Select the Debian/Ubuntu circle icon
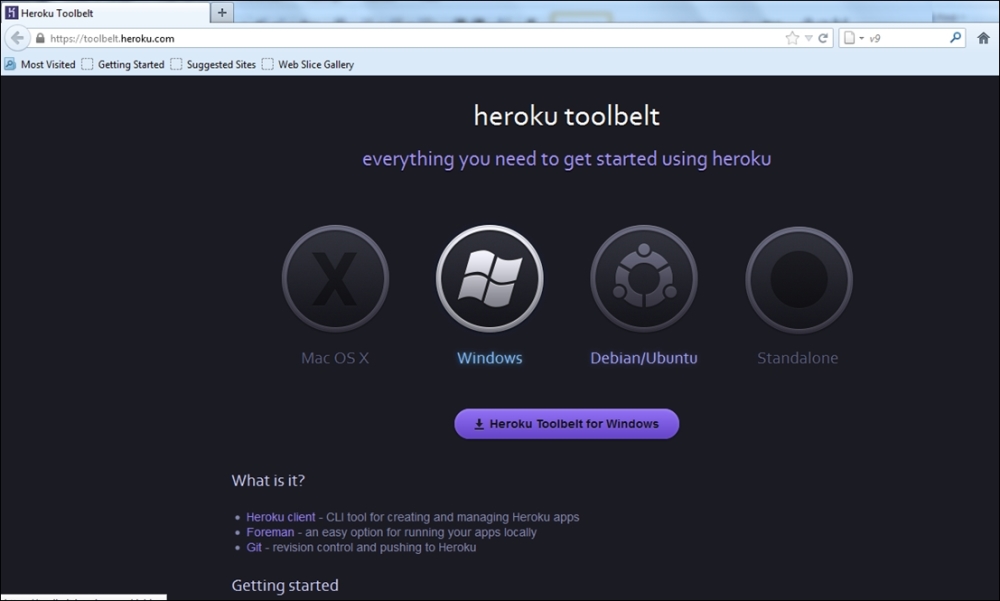The height and width of the screenshot is (601, 1000). pyautogui.click(x=644, y=279)
